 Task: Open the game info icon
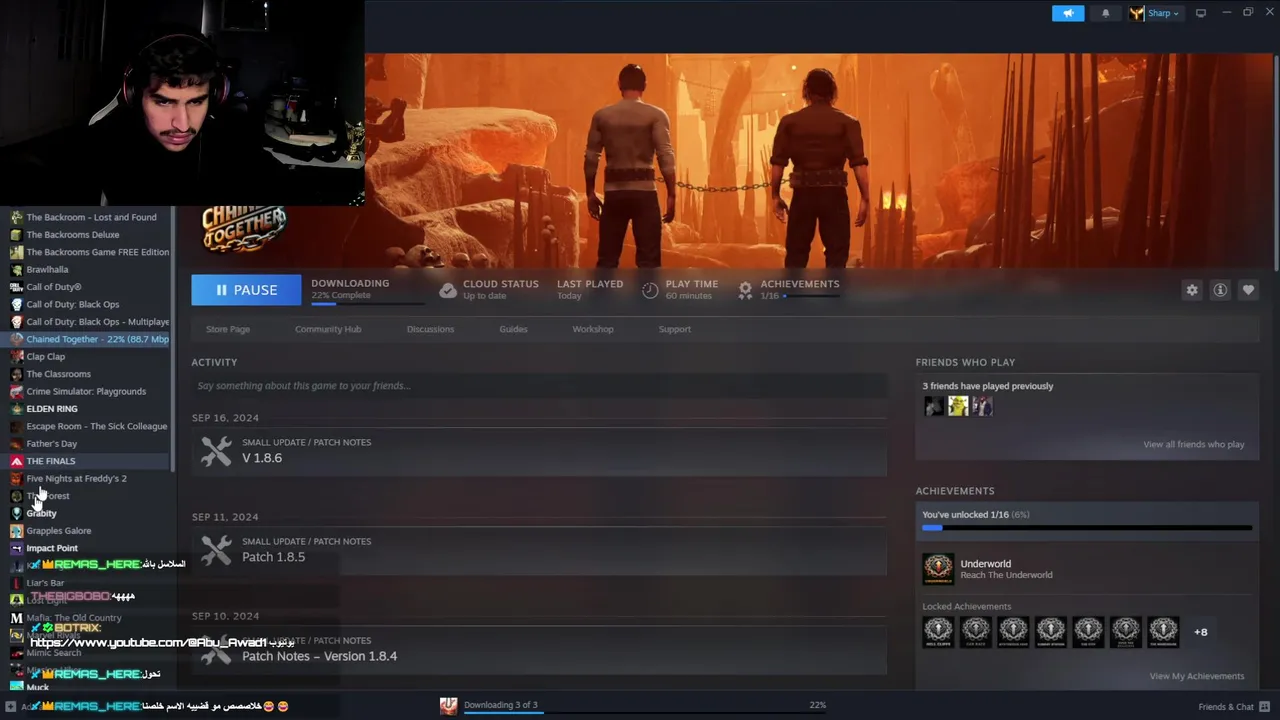pos(1220,290)
